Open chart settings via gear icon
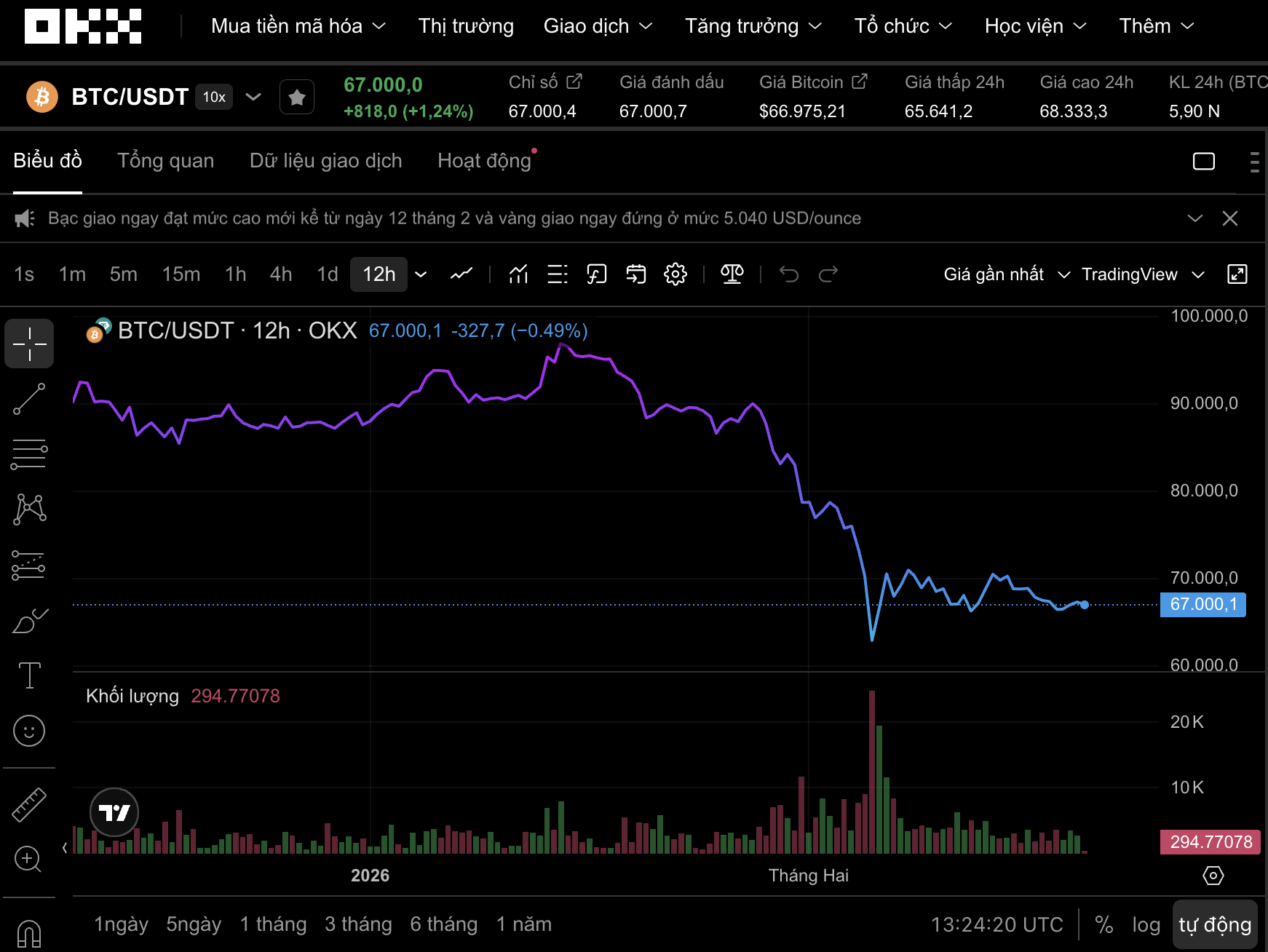The height and width of the screenshot is (952, 1268). (x=675, y=274)
